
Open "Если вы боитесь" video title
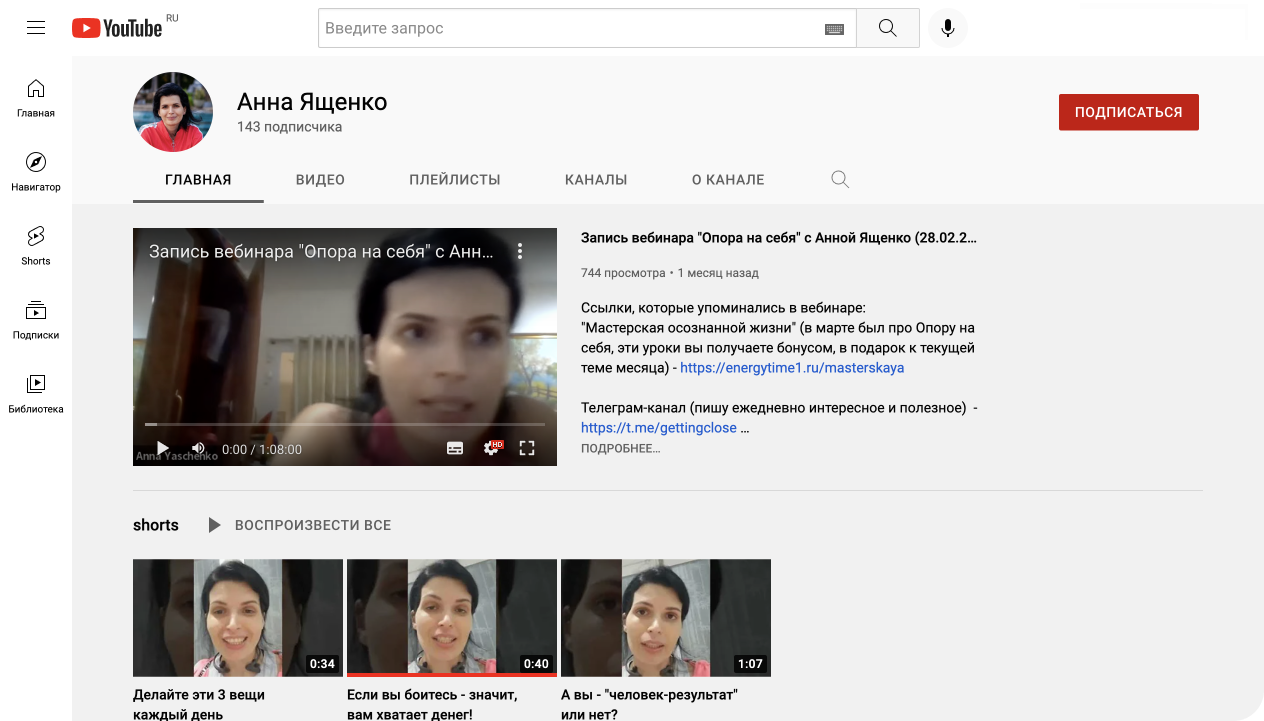click(431, 704)
